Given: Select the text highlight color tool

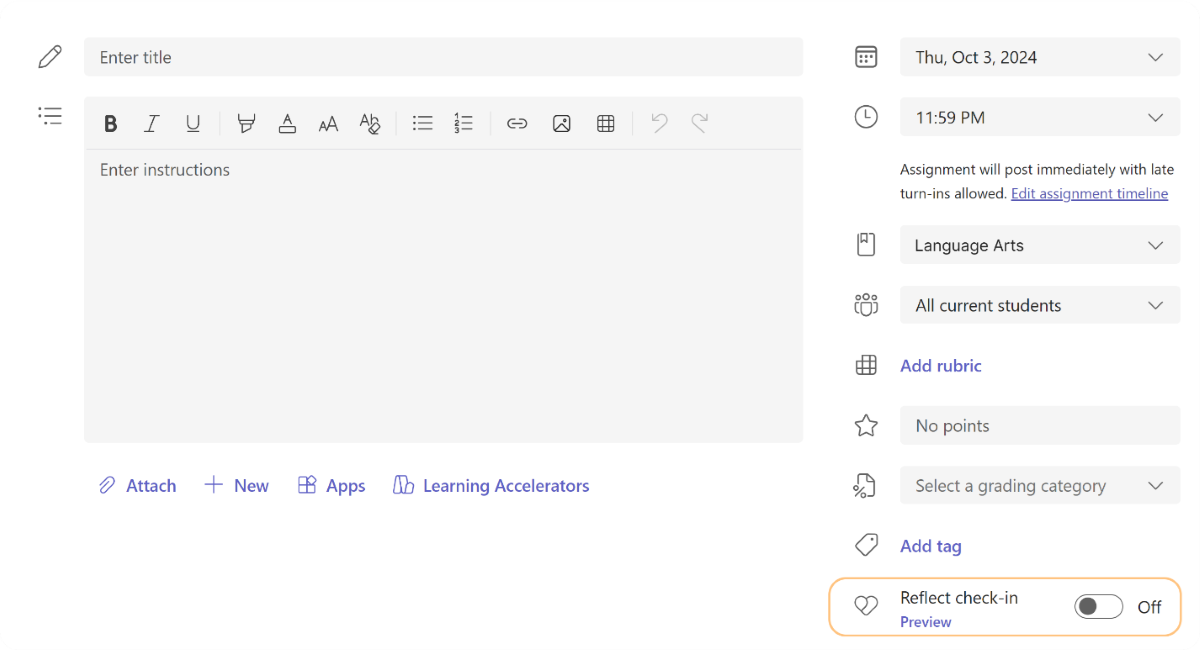Looking at the screenshot, I should point(246,124).
